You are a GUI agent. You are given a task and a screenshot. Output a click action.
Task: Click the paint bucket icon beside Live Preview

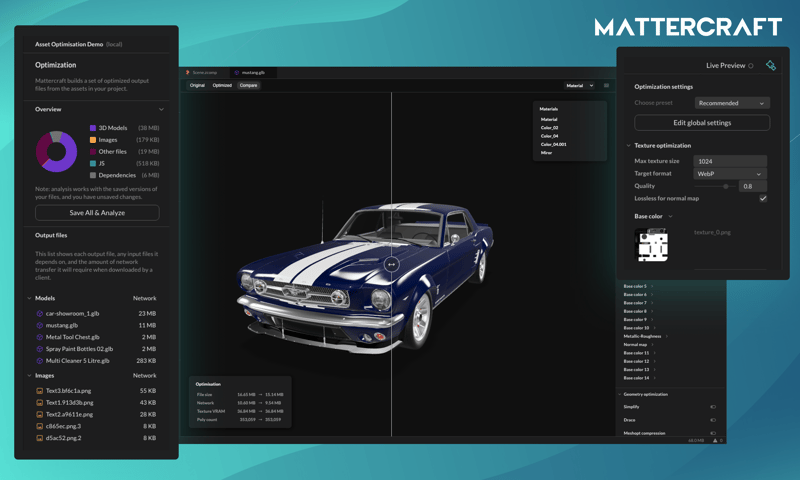(770, 65)
